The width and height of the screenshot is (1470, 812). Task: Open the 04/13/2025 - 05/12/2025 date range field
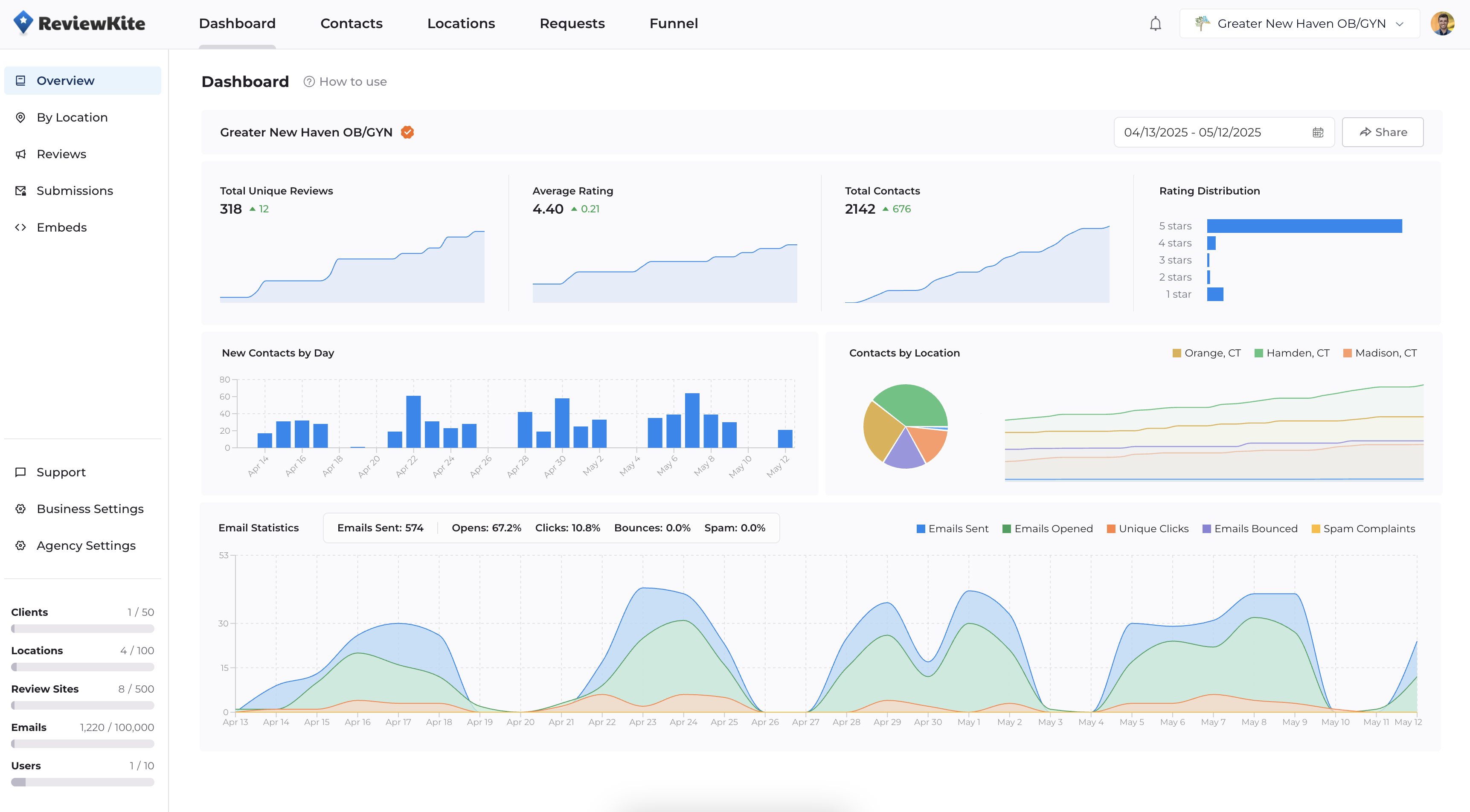tap(1192, 132)
